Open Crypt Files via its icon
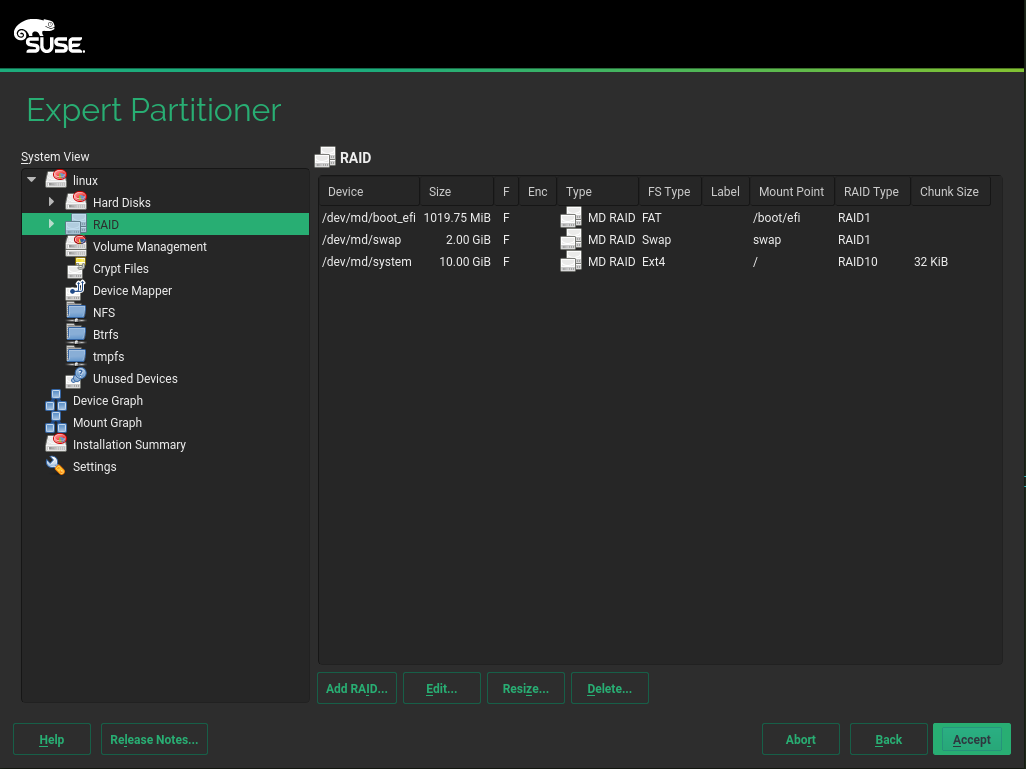The width and height of the screenshot is (1026, 769). 77,268
